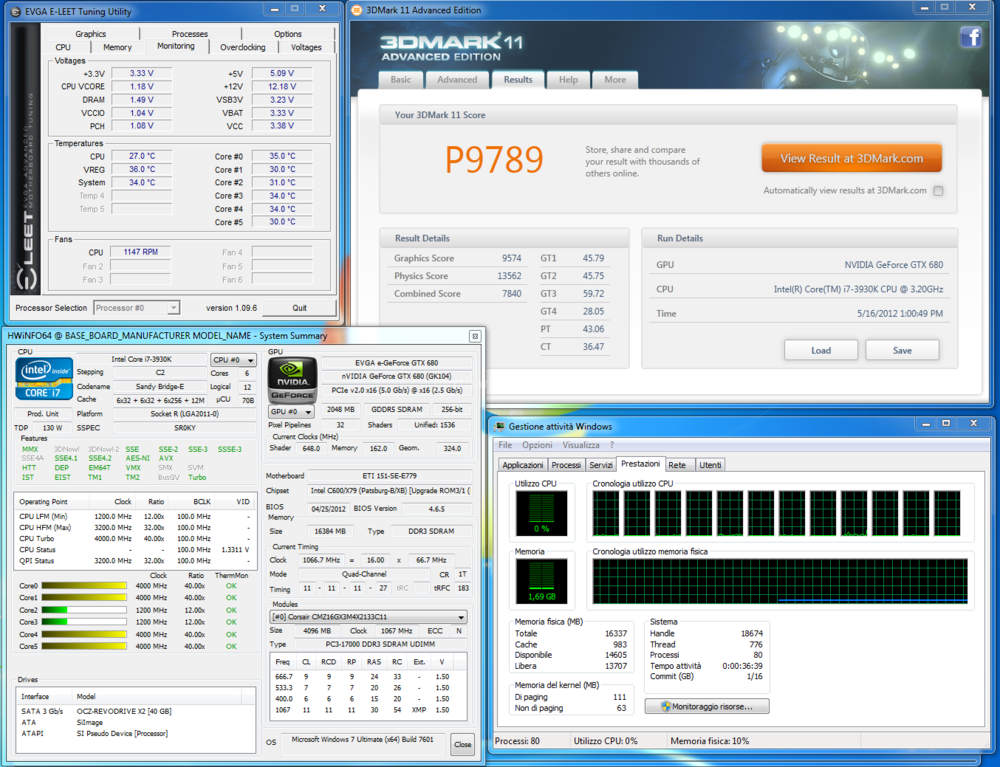1000x767 pixels.
Task: Click the Memoria 1,69 GB meter graph
Action: coord(541,581)
